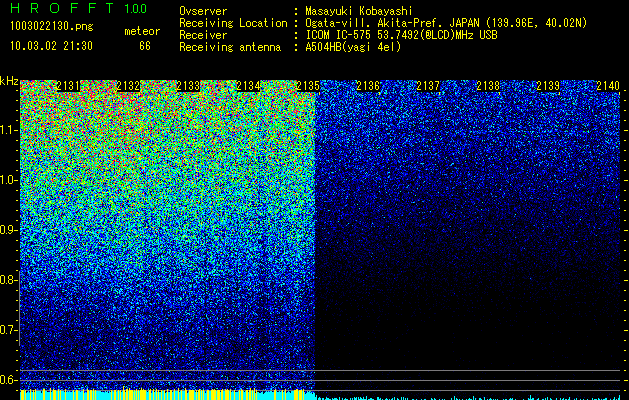The width and height of the screenshot is (629, 400).
Task: Select the filename 1003022130.png
Action: (x=52, y=26)
